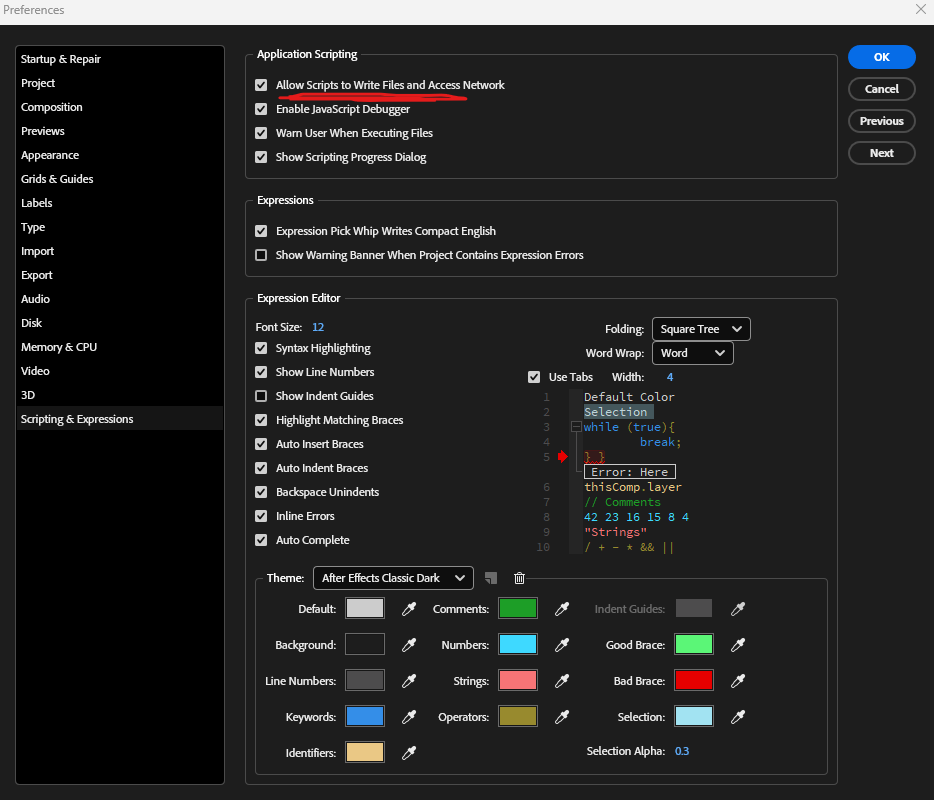Click the Good Brace green swatch
934x800 pixels.
pos(694,644)
